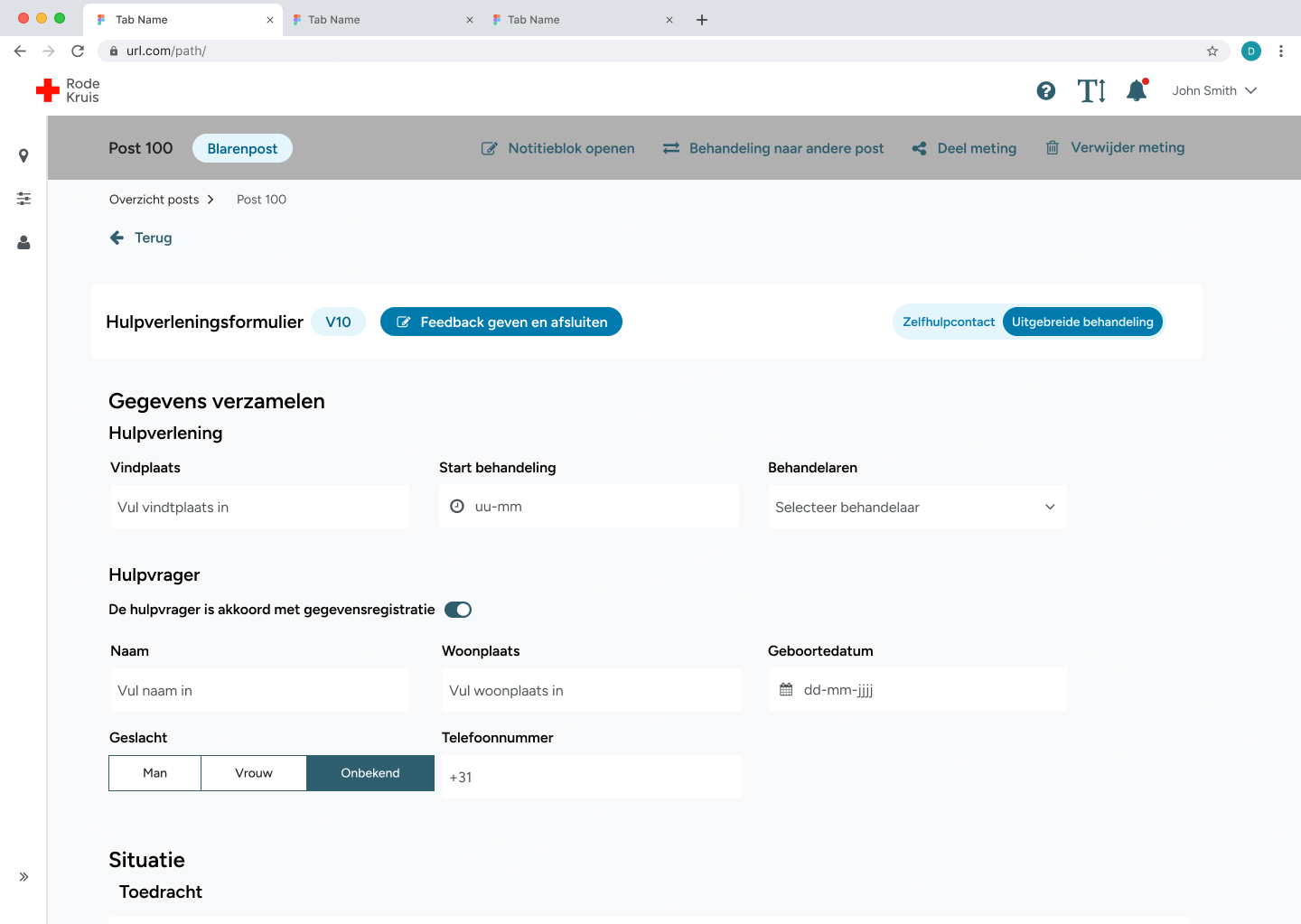Image resolution: width=1301 pixels, height=924 pixels.
Task: Click the calendar icon in Geboortedatum
Action: 786,689
